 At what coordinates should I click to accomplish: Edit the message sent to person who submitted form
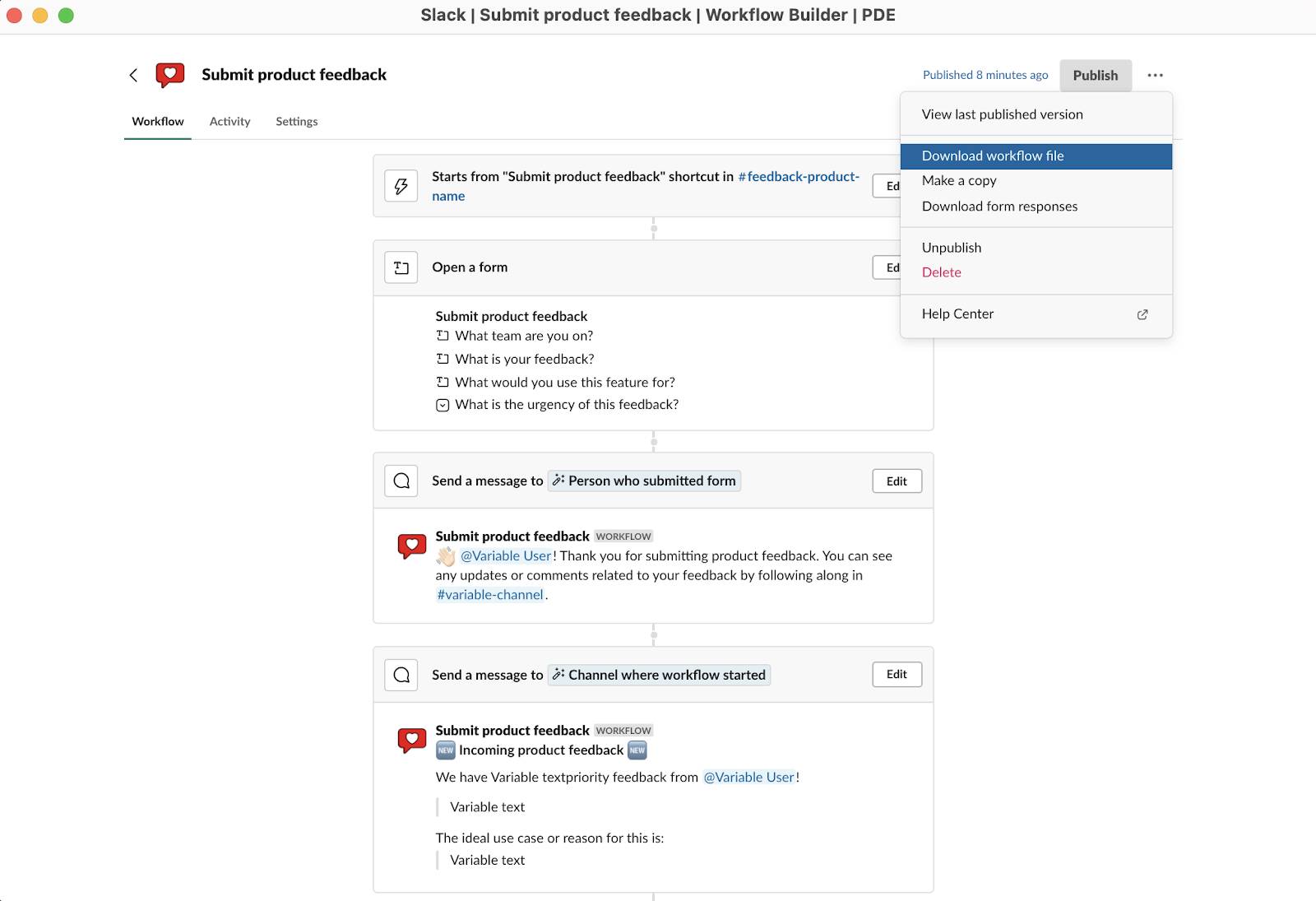[x=897, y=481]
